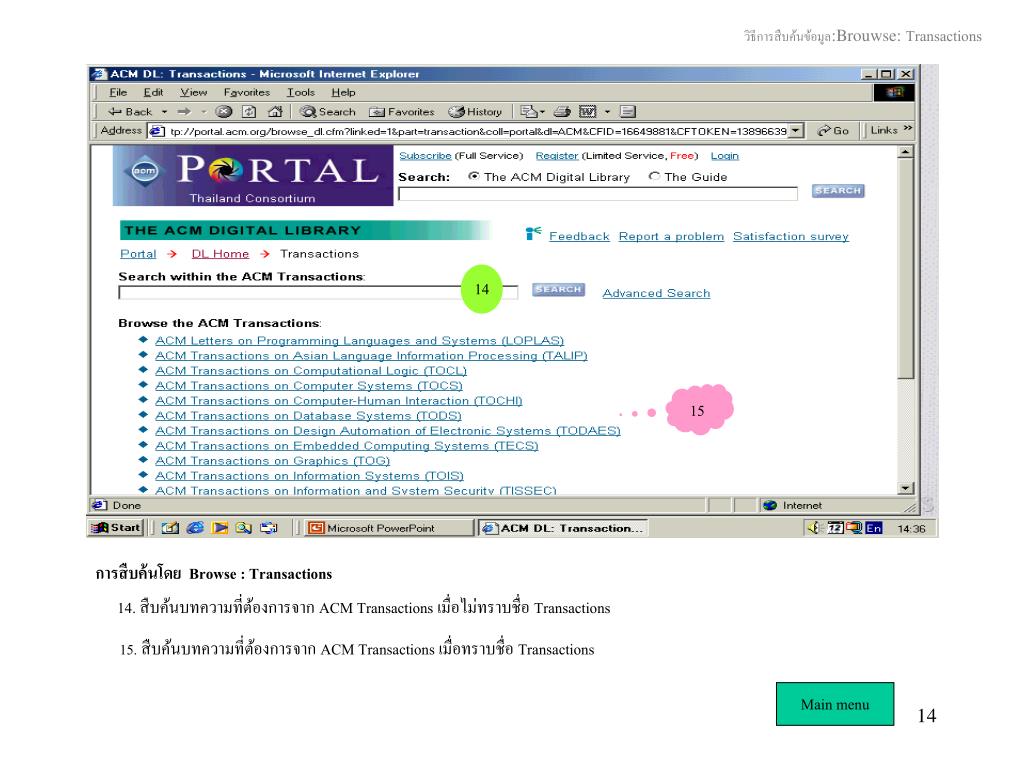1024x768 pixels.
Task: Open the View menu
Action: (193, 93)
